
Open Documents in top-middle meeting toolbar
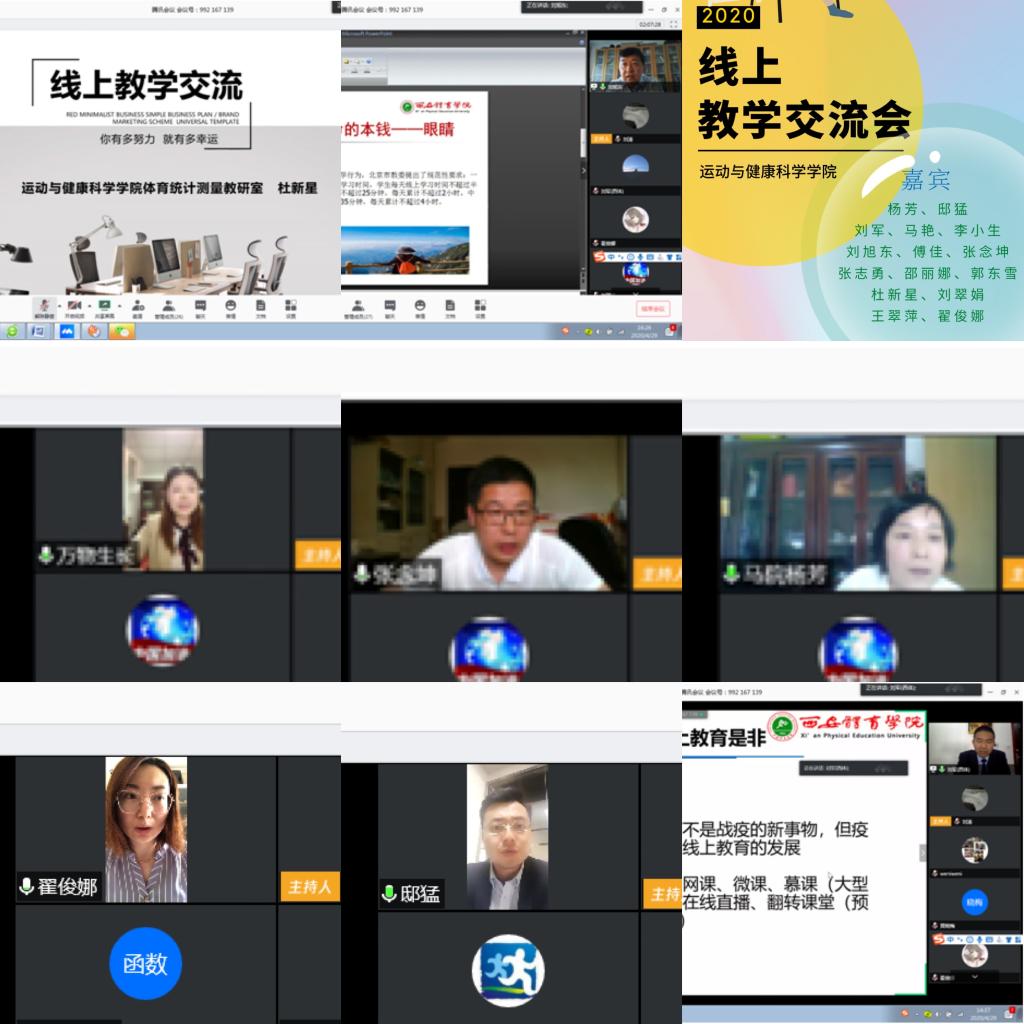450,305
